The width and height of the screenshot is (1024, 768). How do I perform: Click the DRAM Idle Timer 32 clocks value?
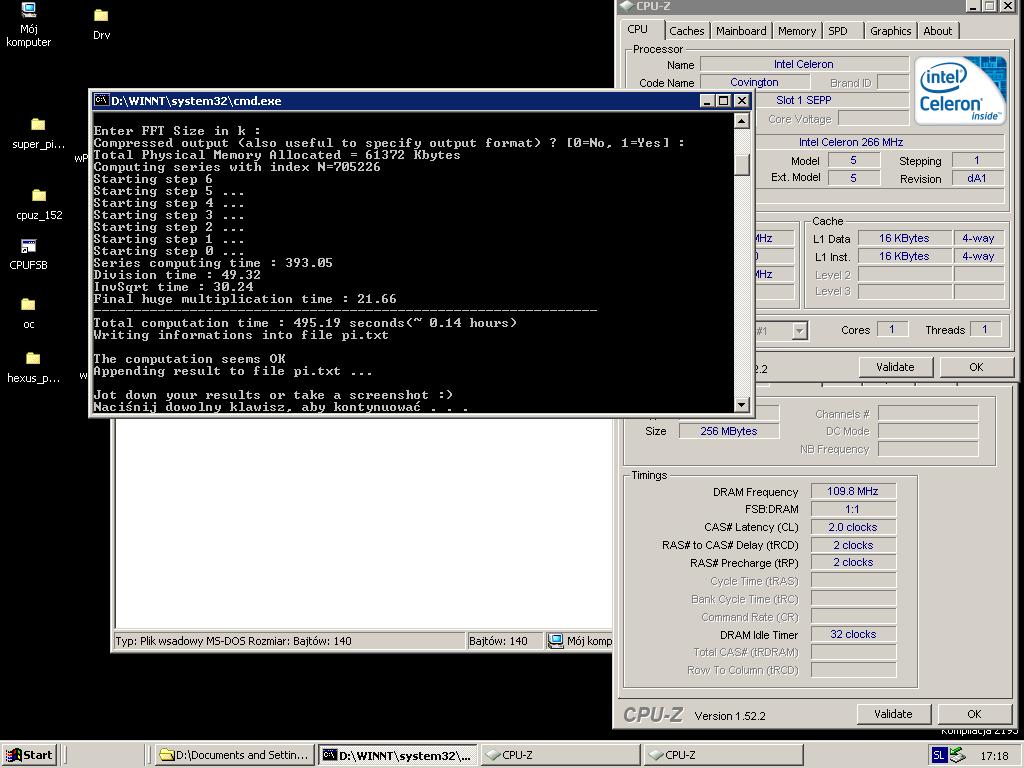[853, 634]
